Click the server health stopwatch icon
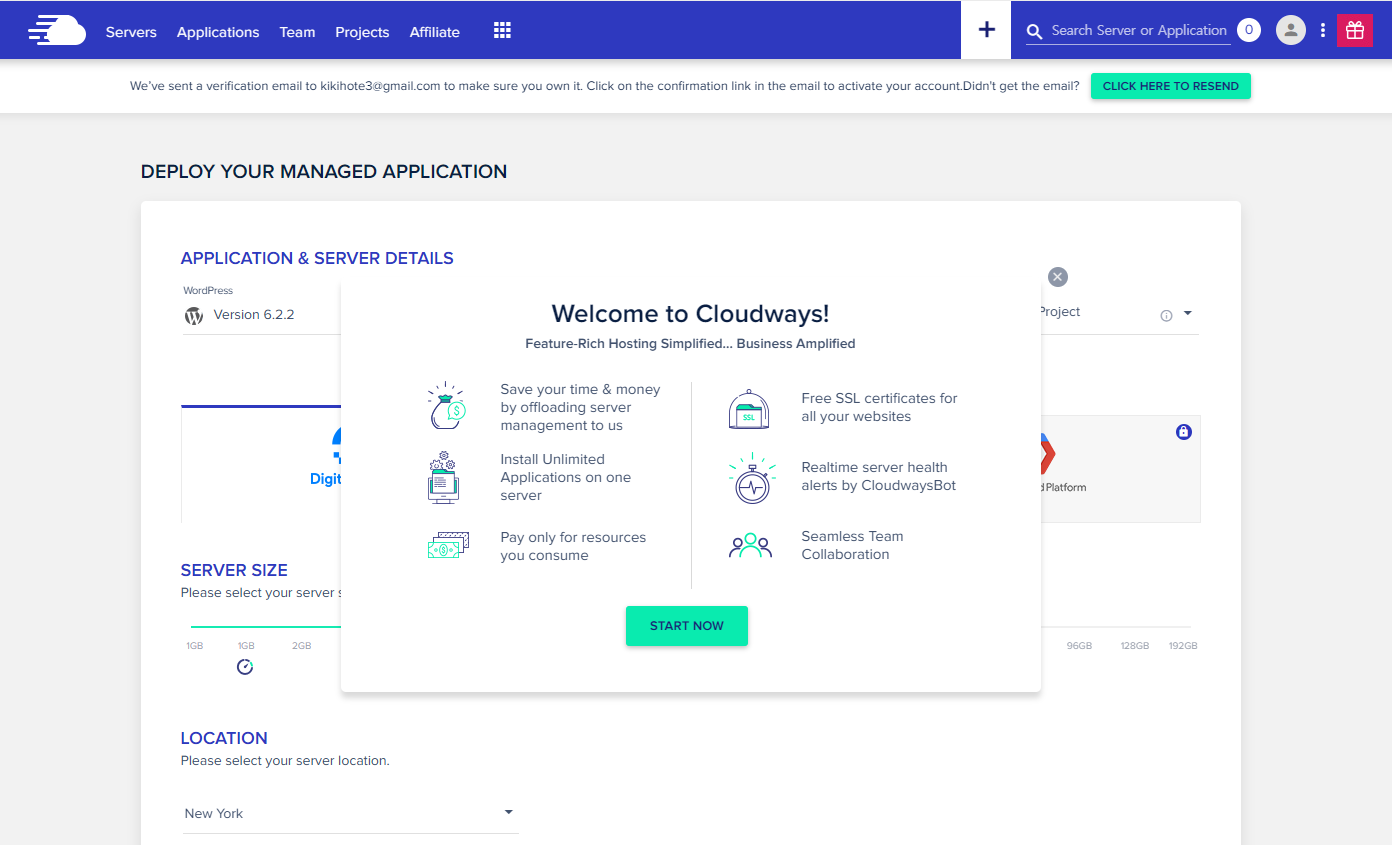Image resolution: width=1392 pixels, height=845 pixels. [x=751, y=479]
